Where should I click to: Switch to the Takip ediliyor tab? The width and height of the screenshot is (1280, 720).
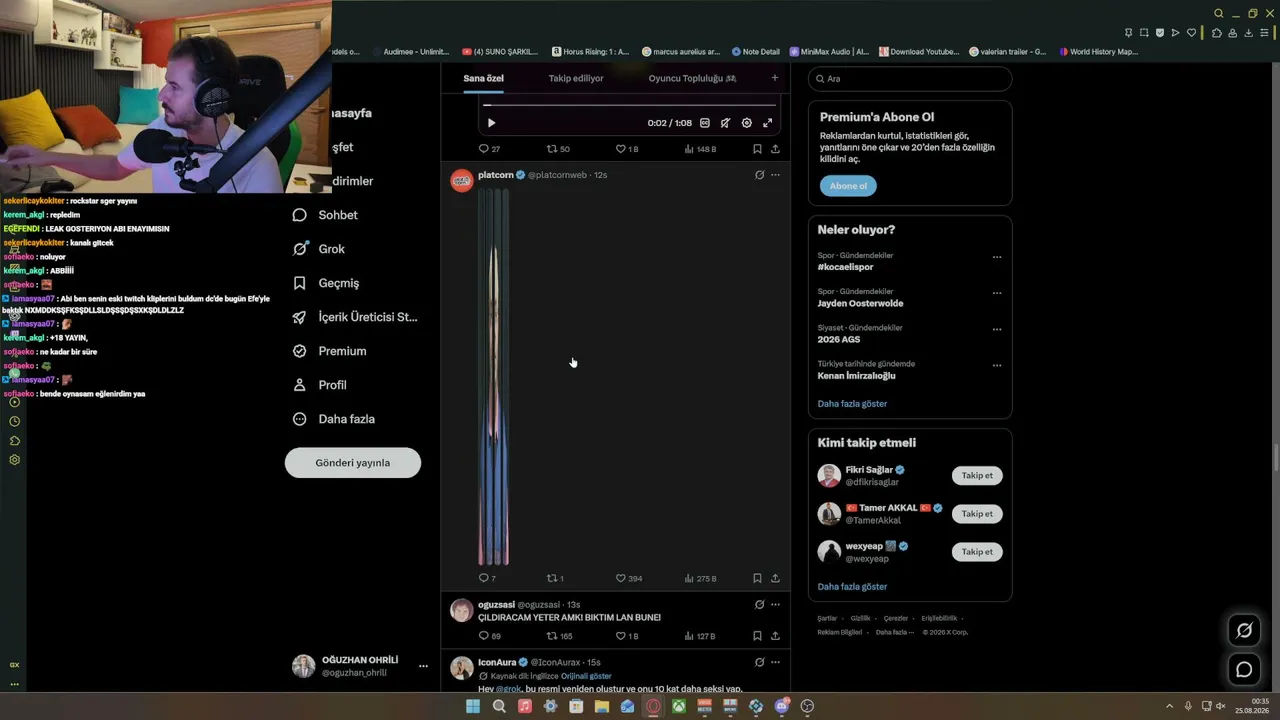[x=576, y=78]
